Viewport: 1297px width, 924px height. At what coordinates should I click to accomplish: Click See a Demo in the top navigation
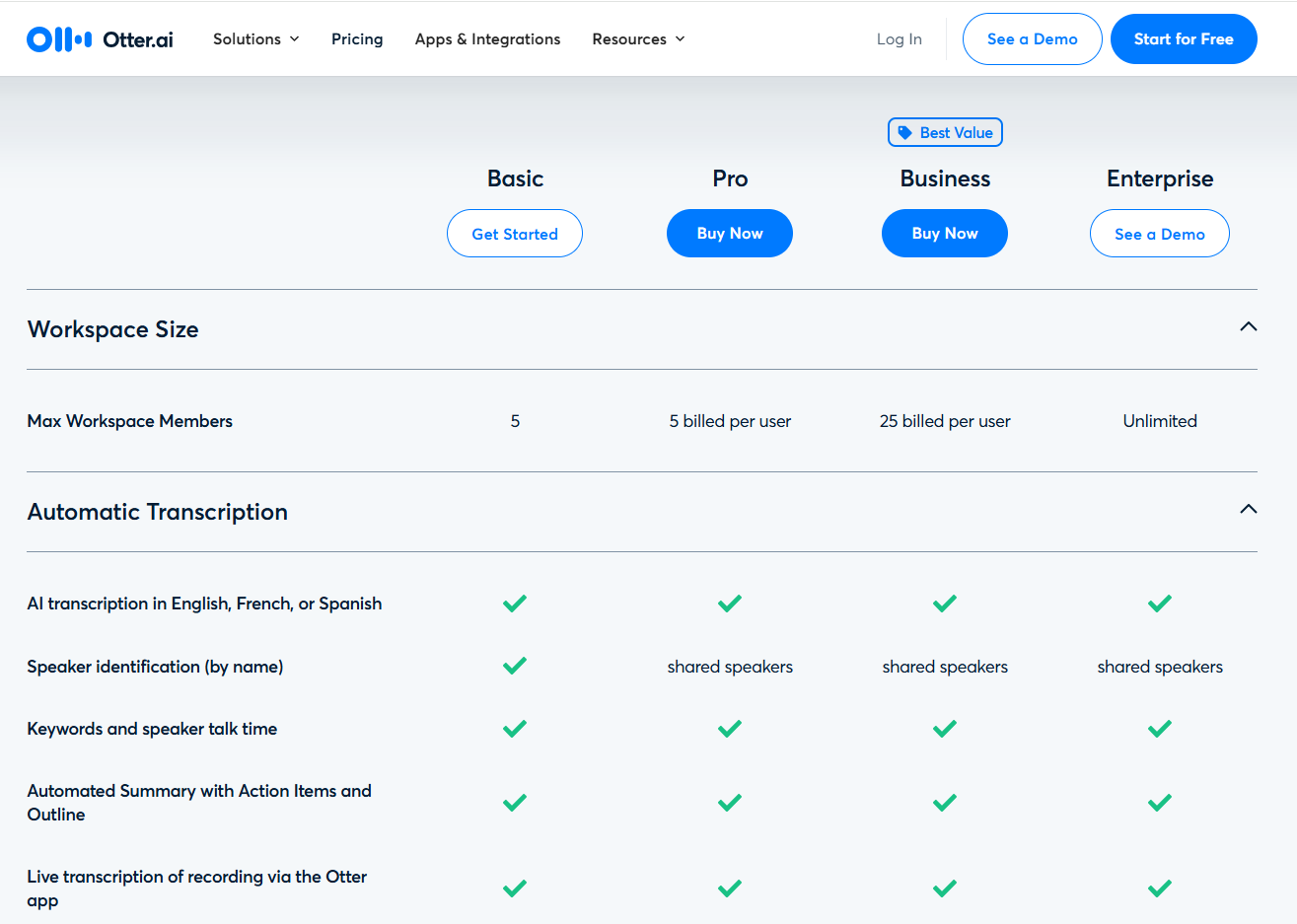tap(1032, 39)
